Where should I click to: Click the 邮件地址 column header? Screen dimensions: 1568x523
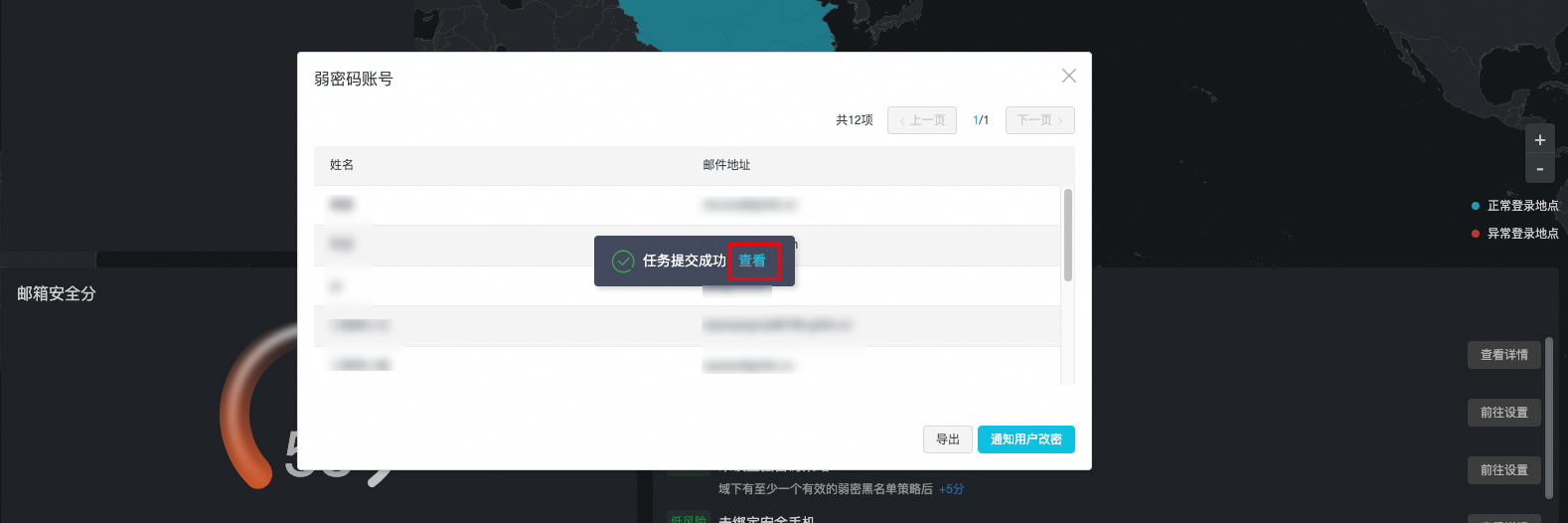(x=726, y=165)
